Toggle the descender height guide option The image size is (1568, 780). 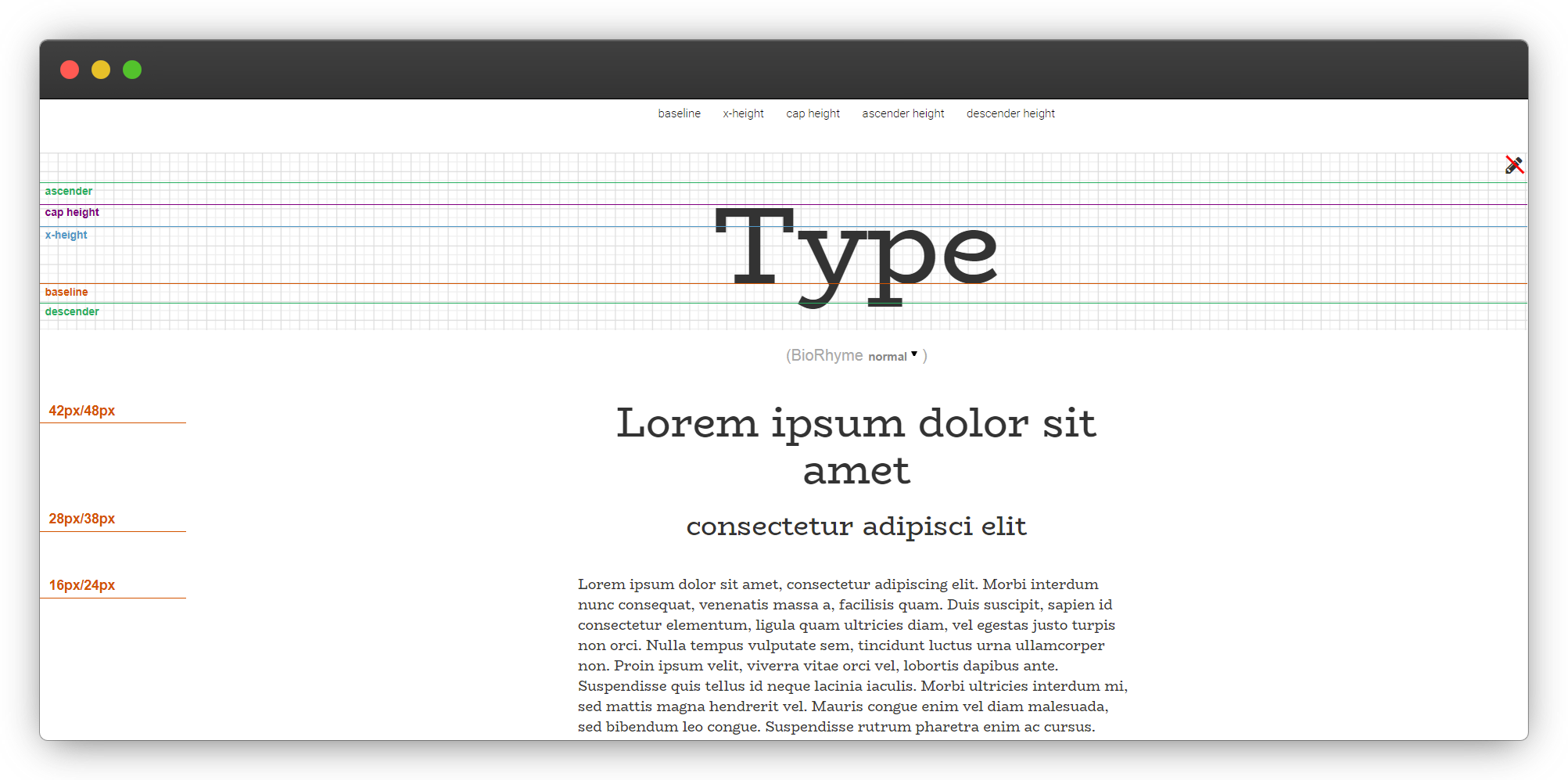tap(1010, 113)
